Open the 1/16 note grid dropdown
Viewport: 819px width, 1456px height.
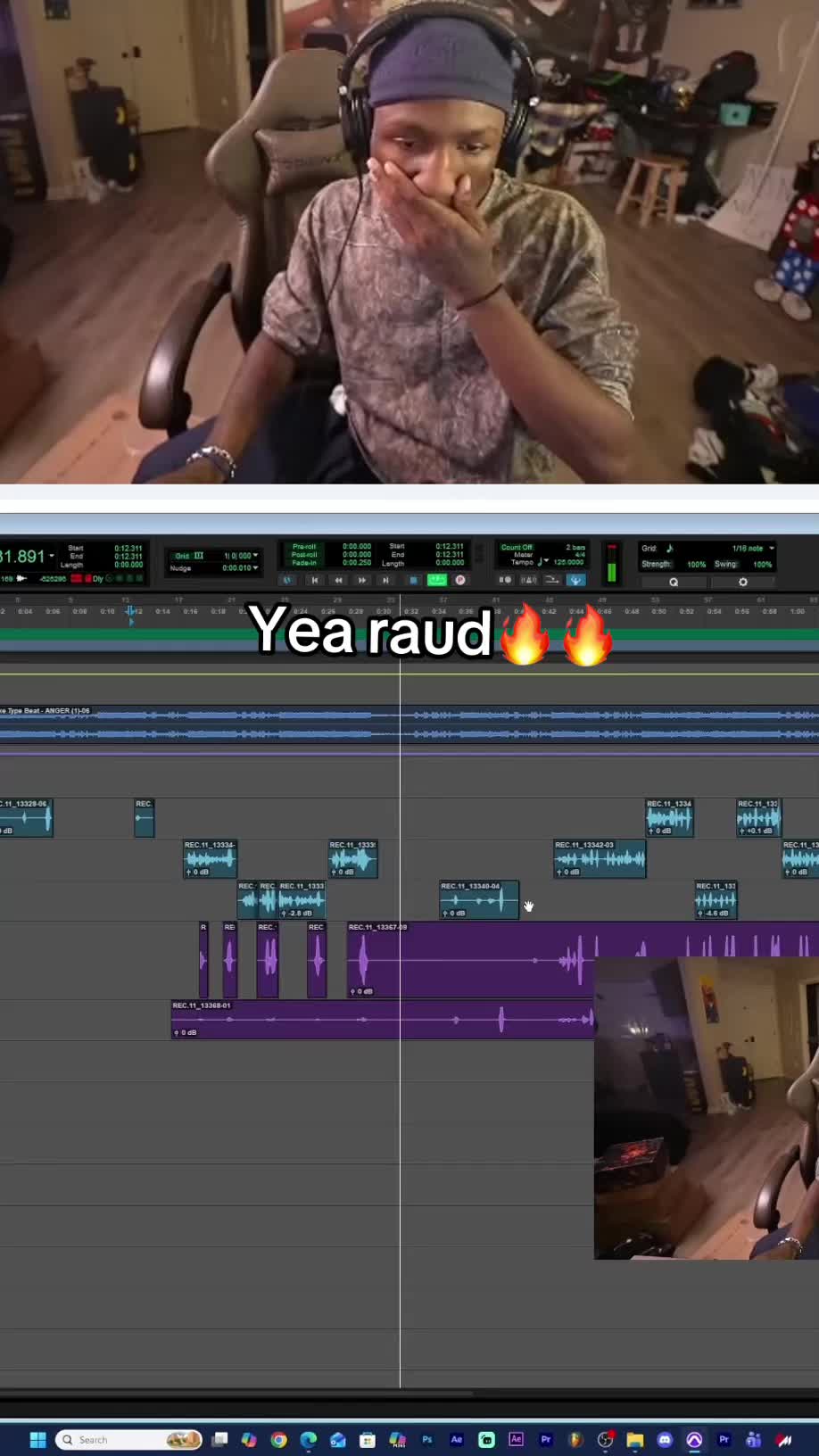tap(753, 548)
